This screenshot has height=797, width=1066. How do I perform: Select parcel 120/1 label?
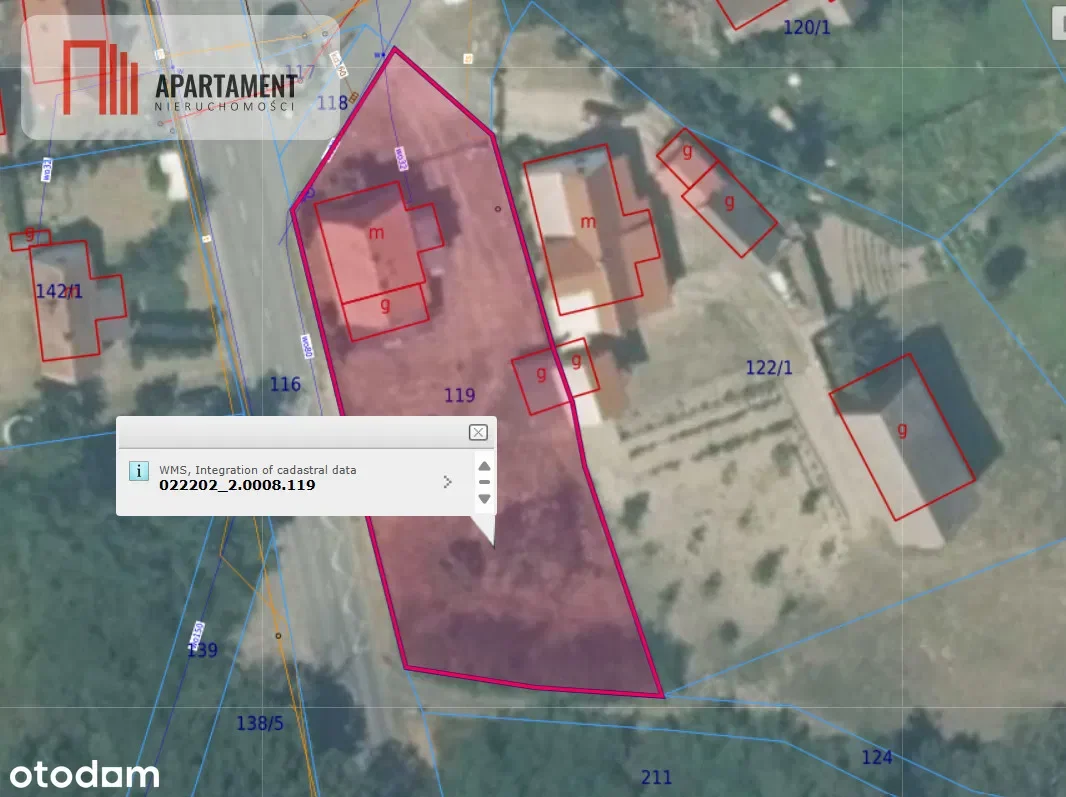806,27
